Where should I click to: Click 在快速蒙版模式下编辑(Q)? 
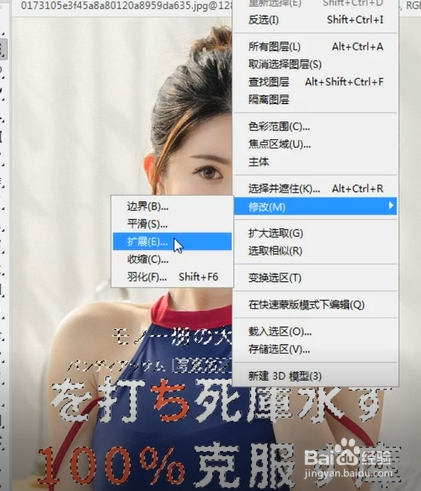(315, 304)
